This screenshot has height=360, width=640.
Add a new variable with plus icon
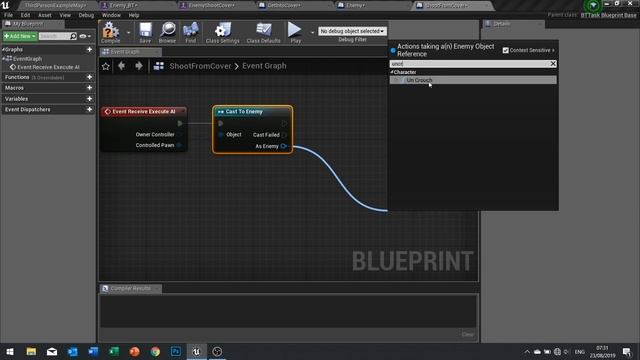[x=89, y=99]
